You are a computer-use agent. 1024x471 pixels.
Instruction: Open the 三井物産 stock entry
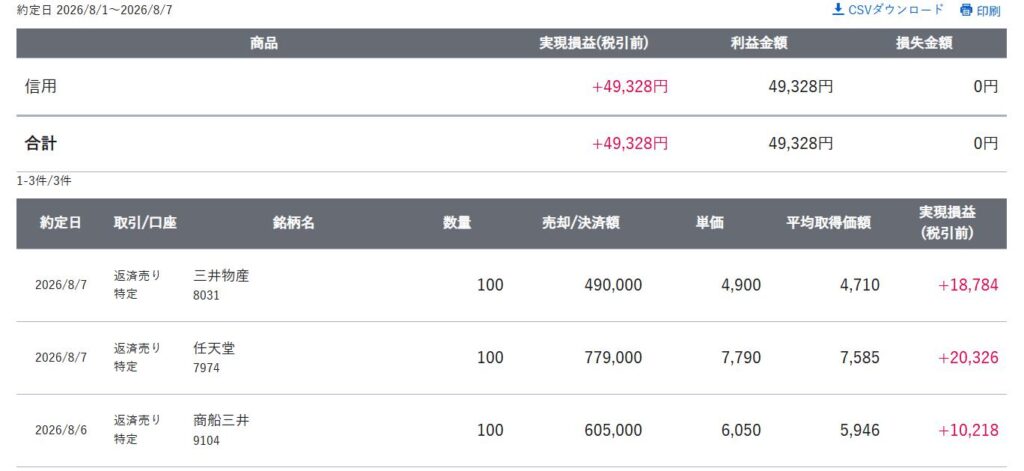[x=221, y=276]
